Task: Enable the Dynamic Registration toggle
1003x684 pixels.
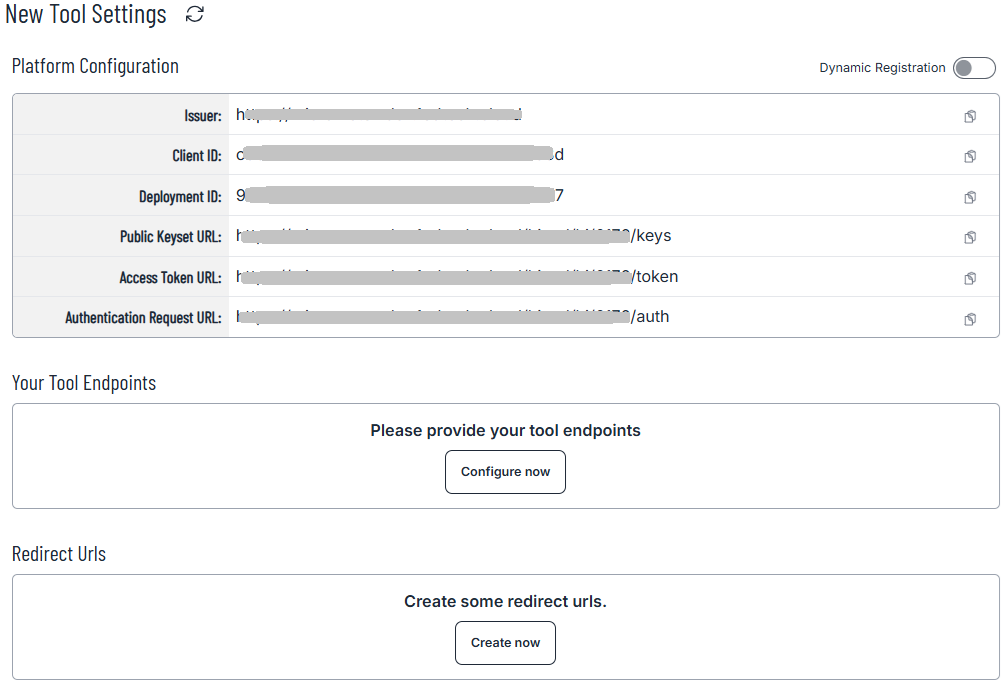Action: tap(974, 68)
